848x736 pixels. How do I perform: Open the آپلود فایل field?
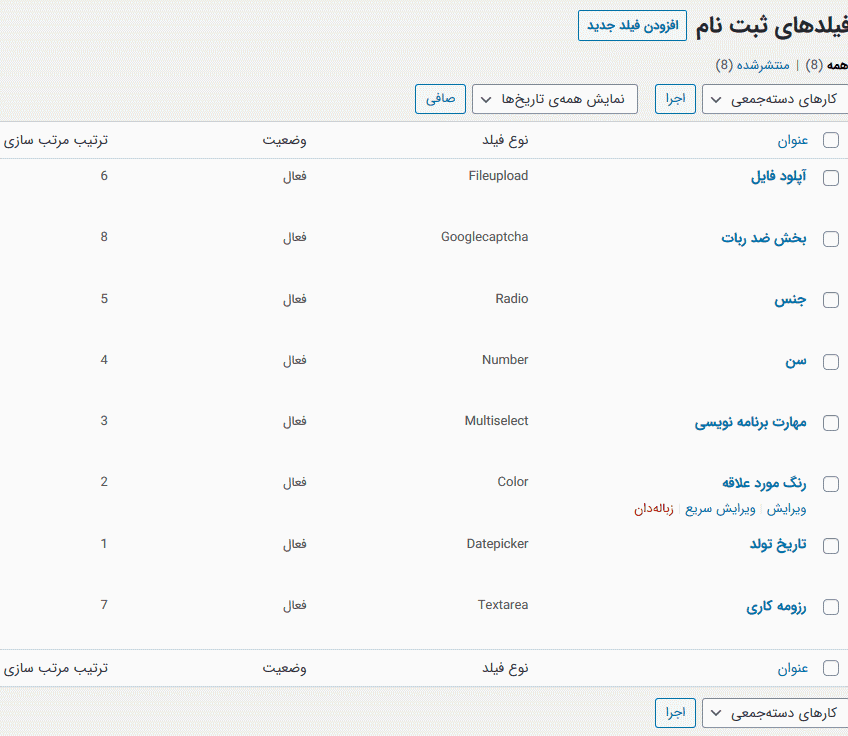pyautogui.click(x=778, y=176)
